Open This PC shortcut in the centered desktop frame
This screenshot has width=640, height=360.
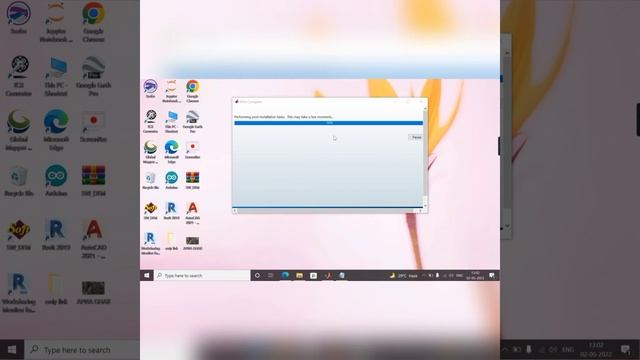pos(171,121)
